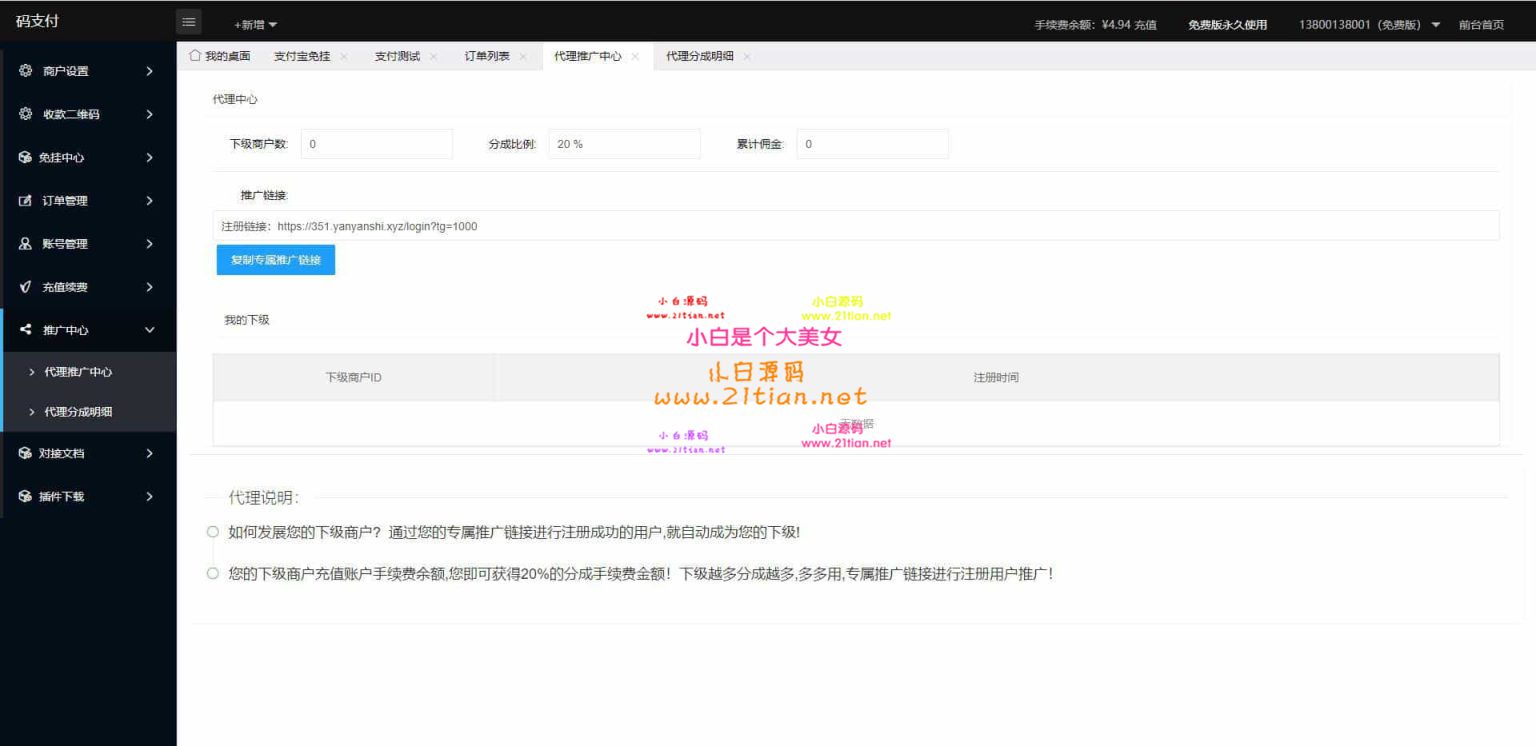Click the 码支付 logo text
Screen dimensions: 1536x746
37,21
